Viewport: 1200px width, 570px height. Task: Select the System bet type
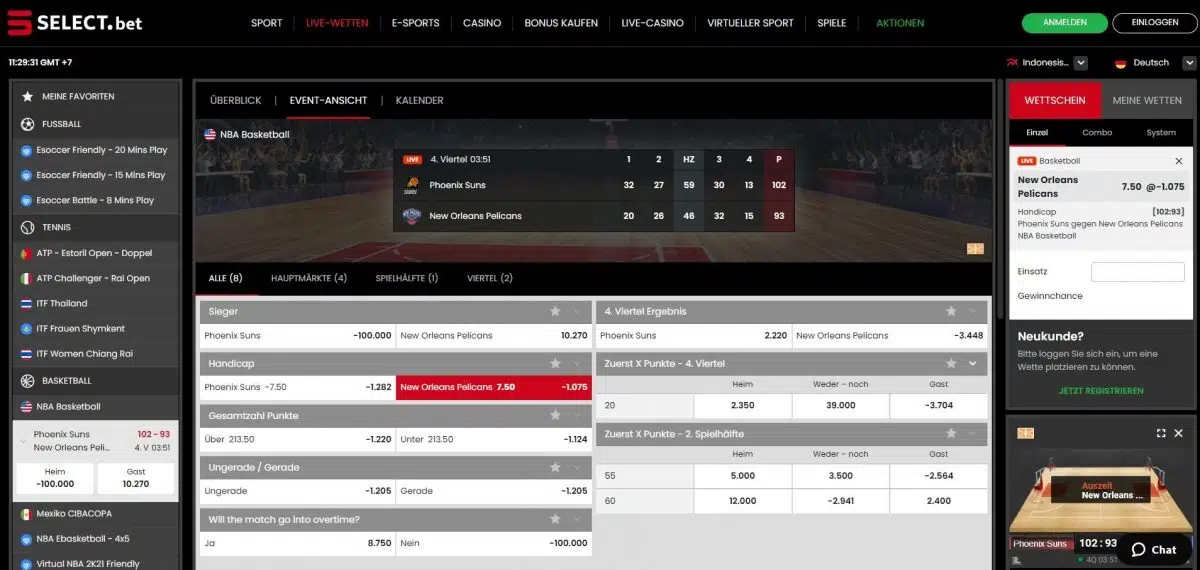(x=1161, y=132)
